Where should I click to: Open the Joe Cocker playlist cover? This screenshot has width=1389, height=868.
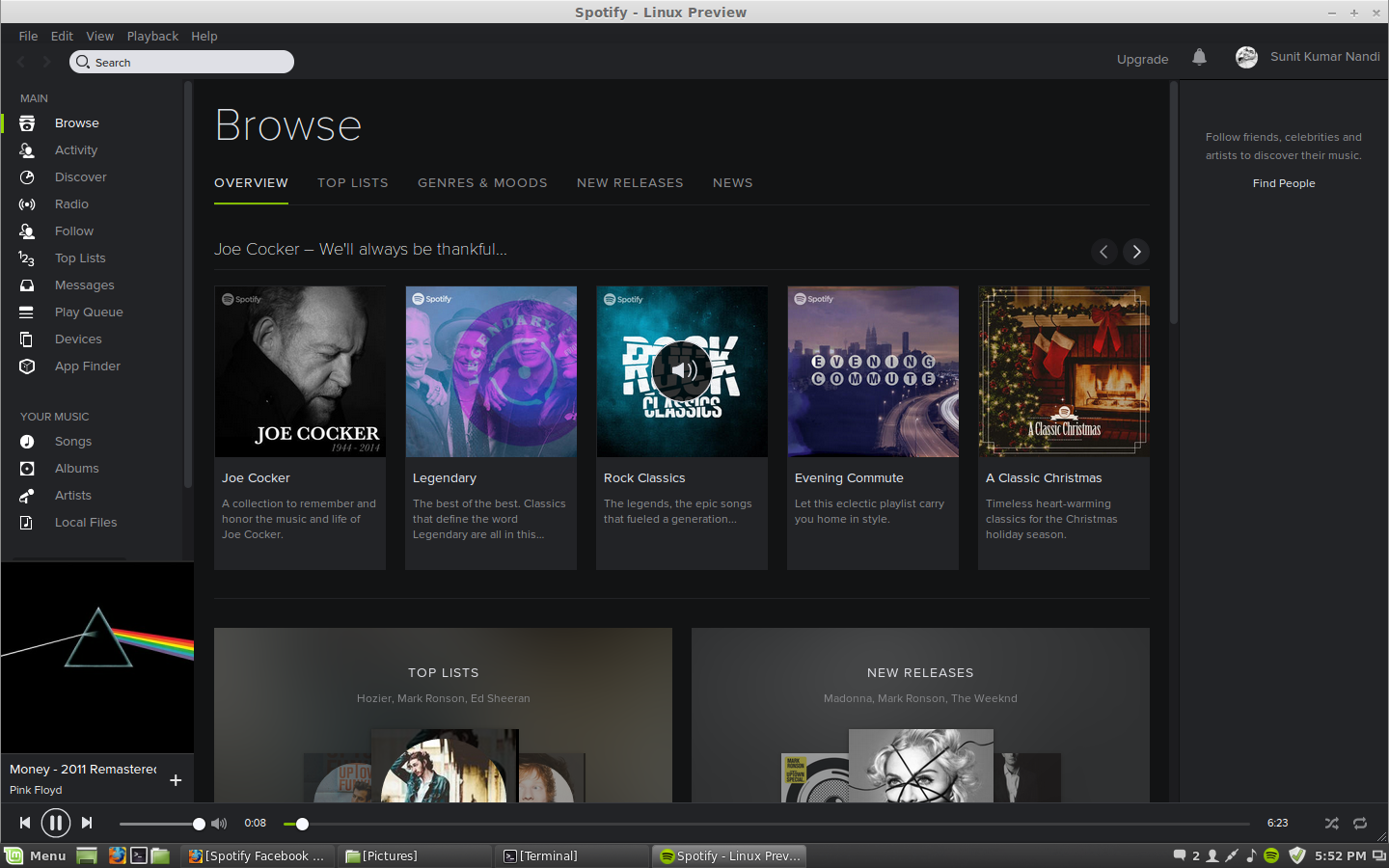300,371
